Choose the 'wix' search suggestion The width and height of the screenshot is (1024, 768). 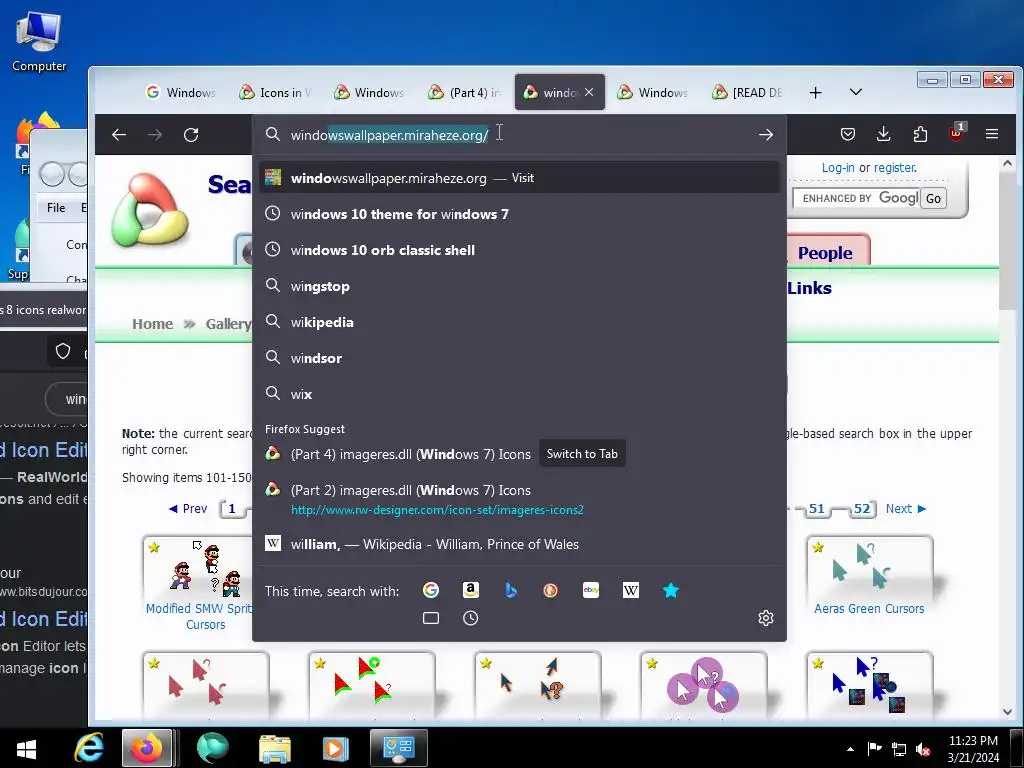(x=519, y=394)
